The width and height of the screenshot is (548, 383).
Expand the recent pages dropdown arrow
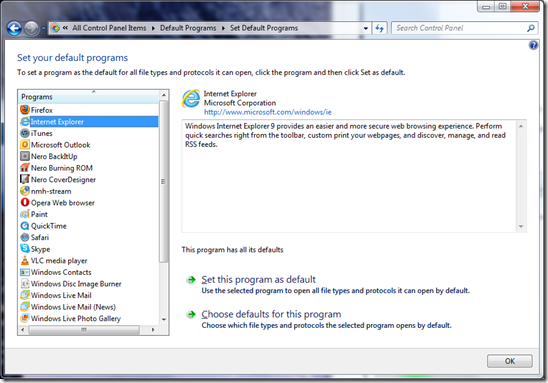coord(43,28)
